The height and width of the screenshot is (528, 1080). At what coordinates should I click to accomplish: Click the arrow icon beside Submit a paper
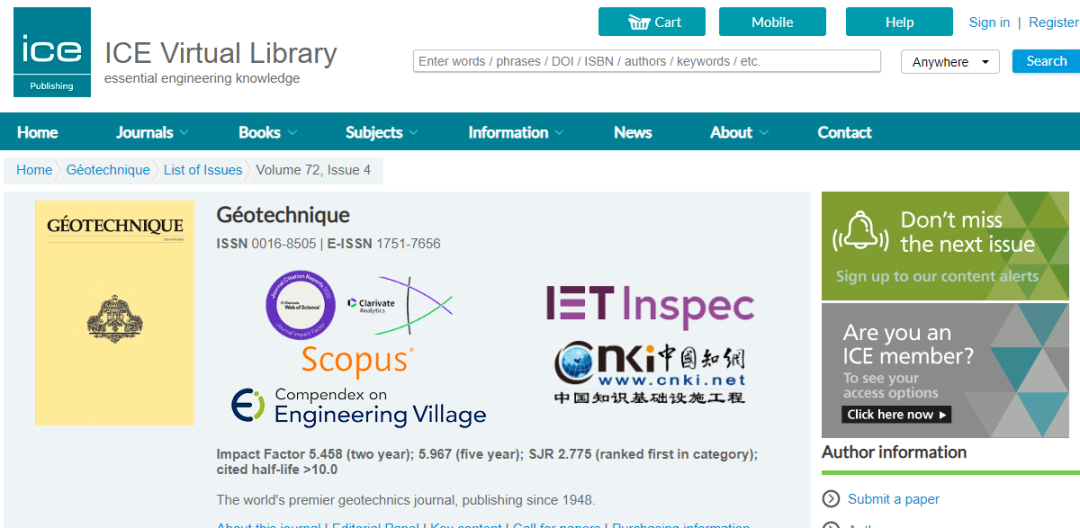pyautogui.click(x=831, y=499)
